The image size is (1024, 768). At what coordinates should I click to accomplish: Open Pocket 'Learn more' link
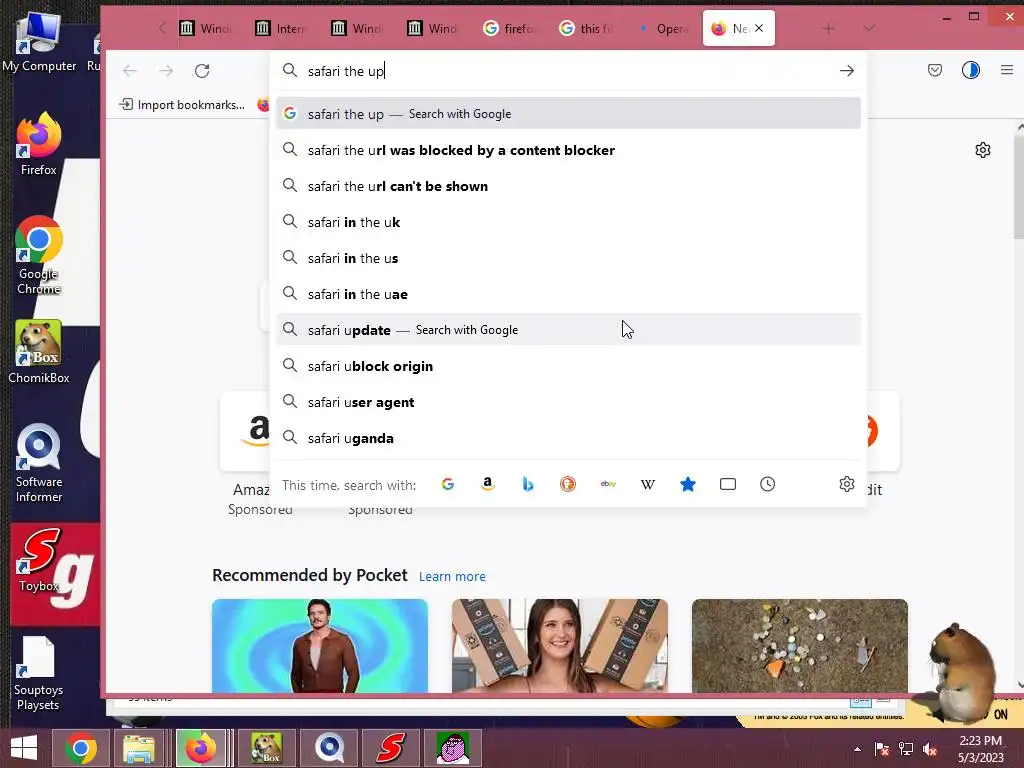pos(452,577)
